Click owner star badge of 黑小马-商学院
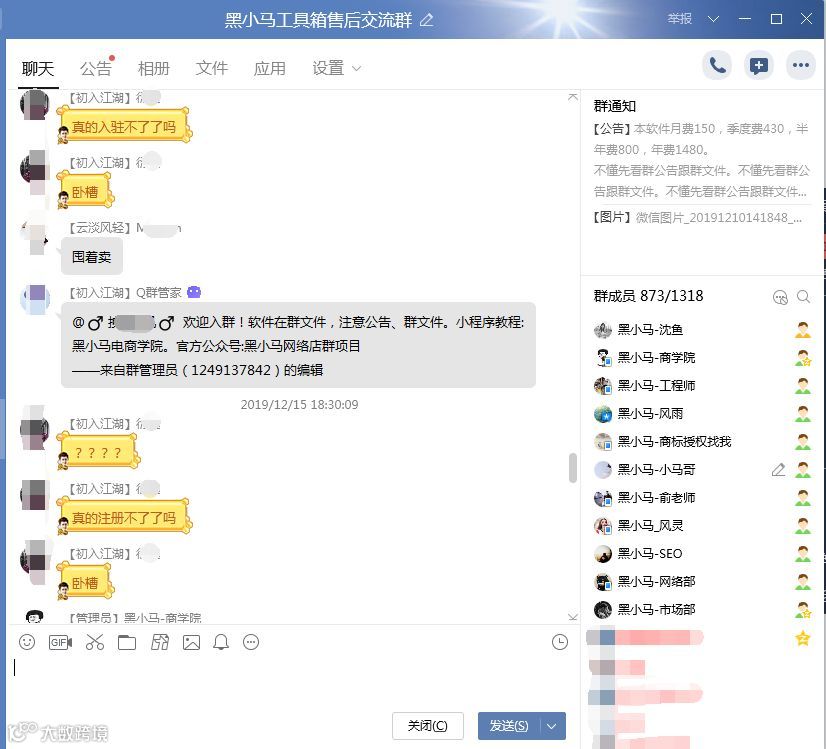The height and width of the screenshot is (749, 826). pos(803,358)
